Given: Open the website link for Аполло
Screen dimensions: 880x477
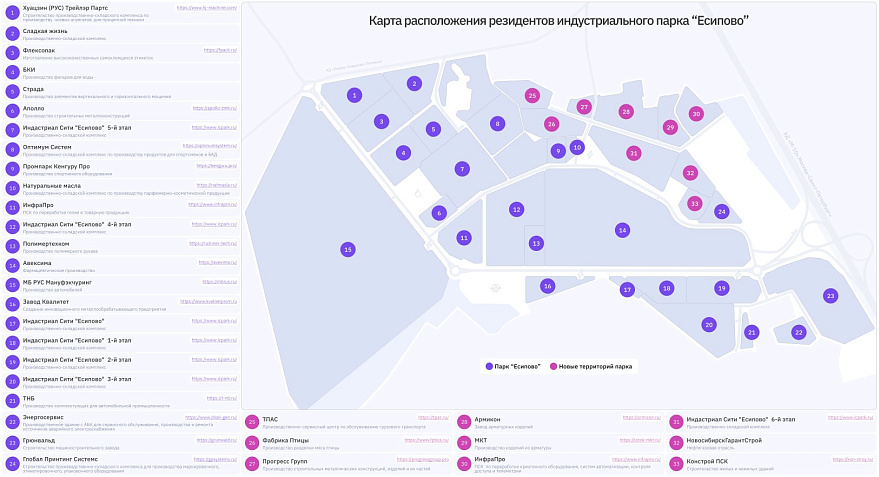Looking at the screenshot, I should point(214,108).
